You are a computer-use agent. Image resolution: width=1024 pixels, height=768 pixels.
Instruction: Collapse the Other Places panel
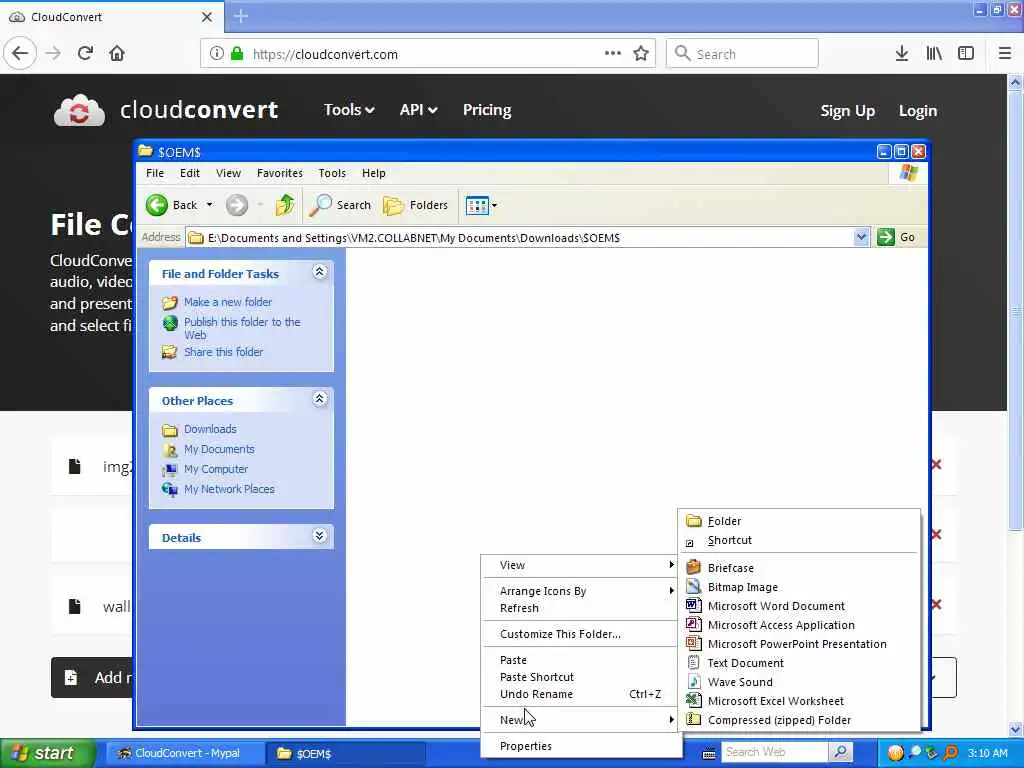coord(319,399)
